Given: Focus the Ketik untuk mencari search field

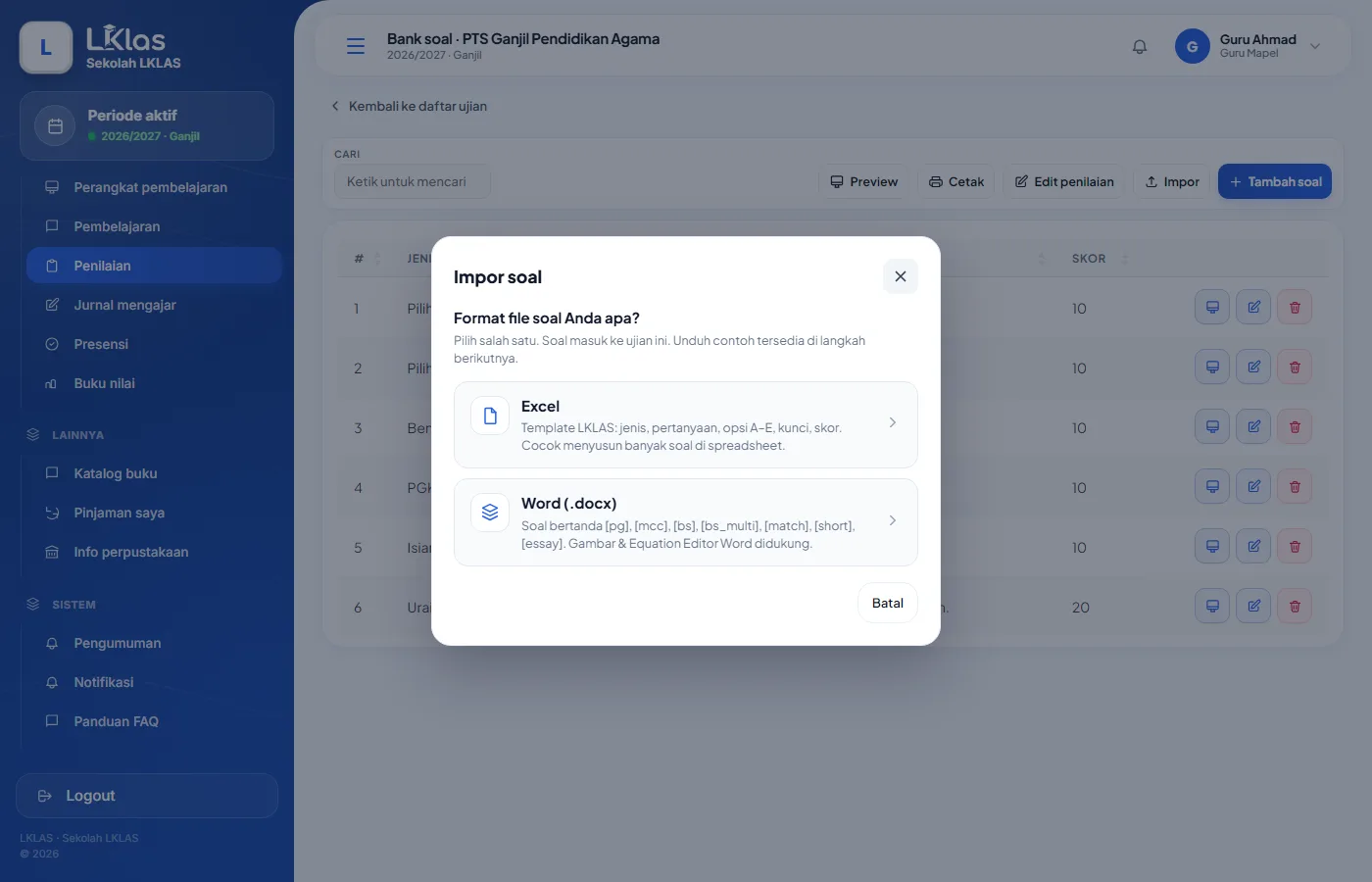Looking at the screenshot, I should pyautogui.click(x=413, y=181).
